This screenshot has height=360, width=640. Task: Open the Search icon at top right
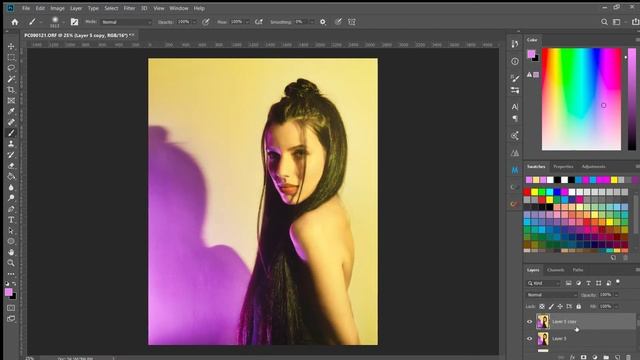coord(604,22)
